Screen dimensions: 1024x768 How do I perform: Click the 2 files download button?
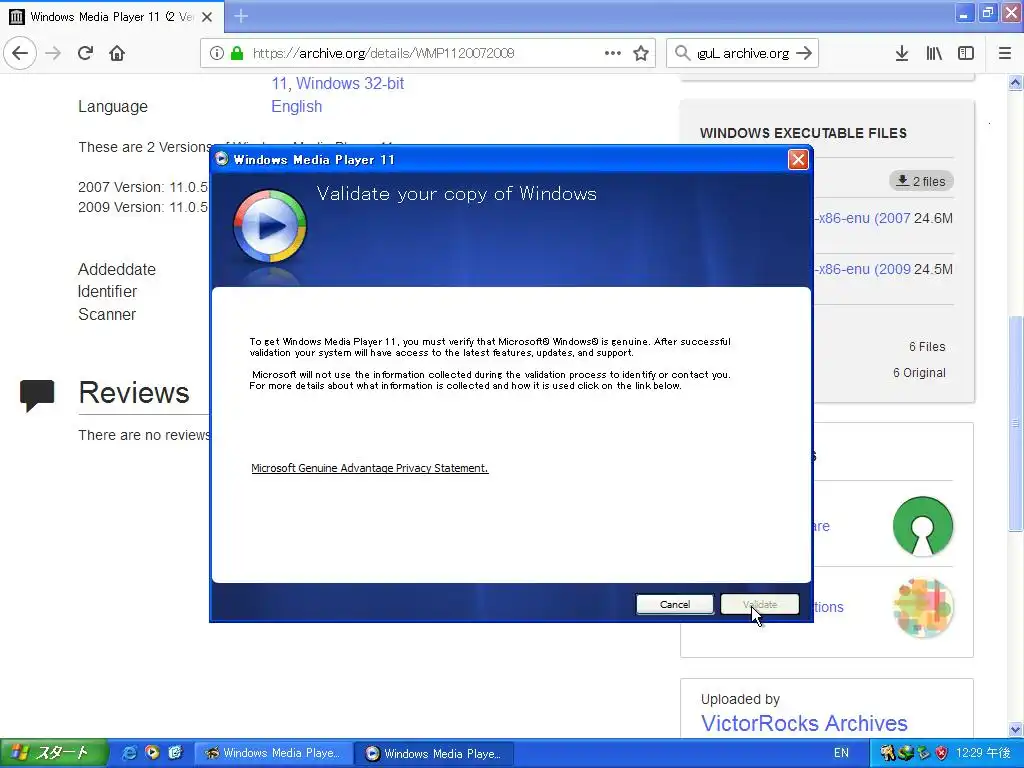tap(921, 181)
